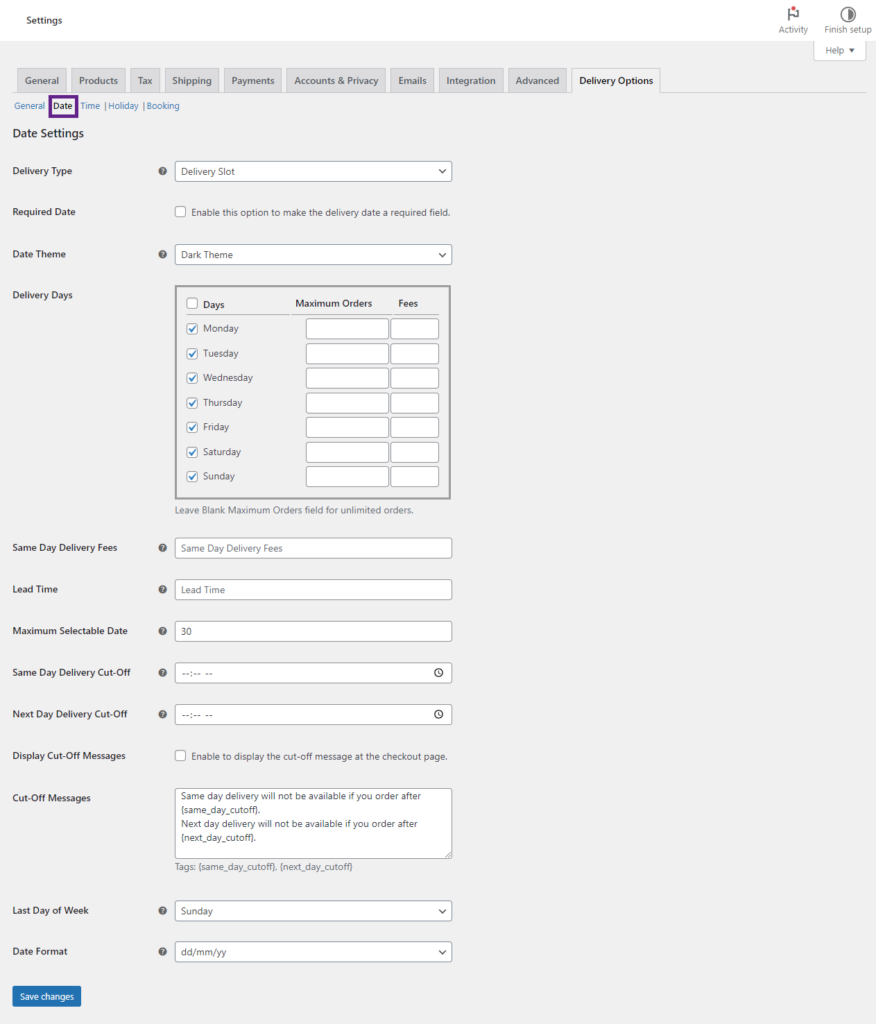Click Sunday Maximum Orders field

click(347, 477)
